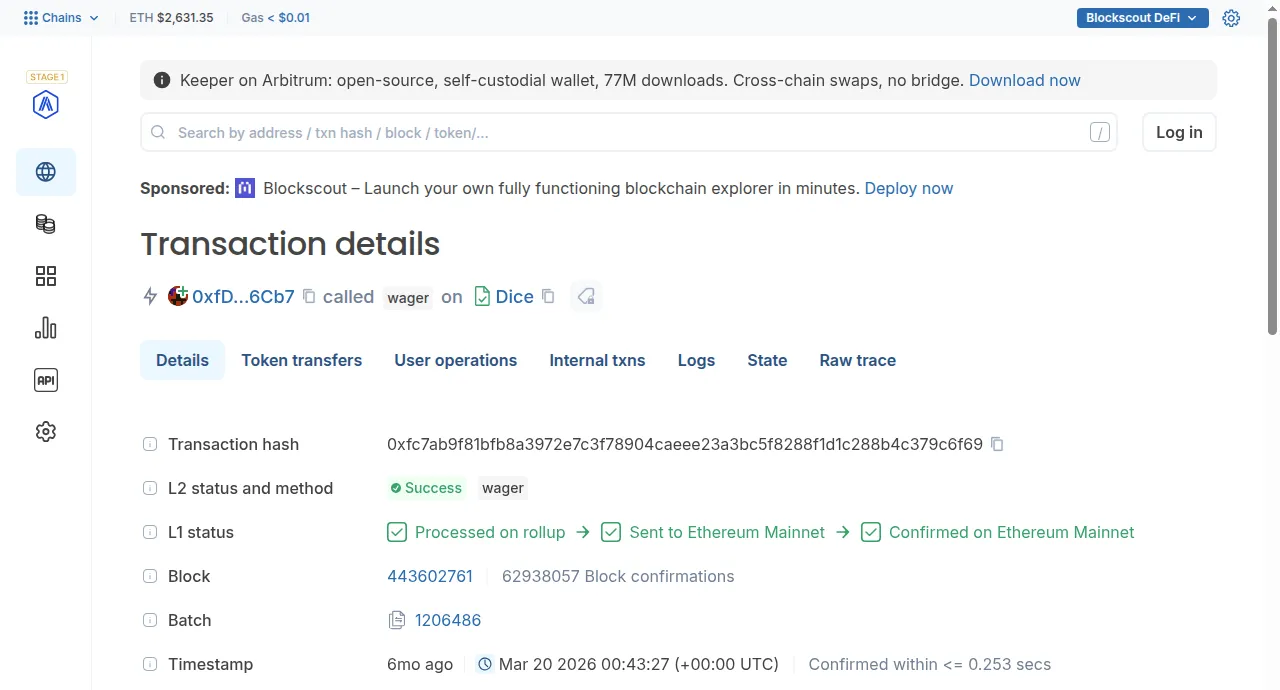Click 62938057 Block confirmations text
Image resolution: width=1280 pixels, height=690 pixels.
[618, 576]
